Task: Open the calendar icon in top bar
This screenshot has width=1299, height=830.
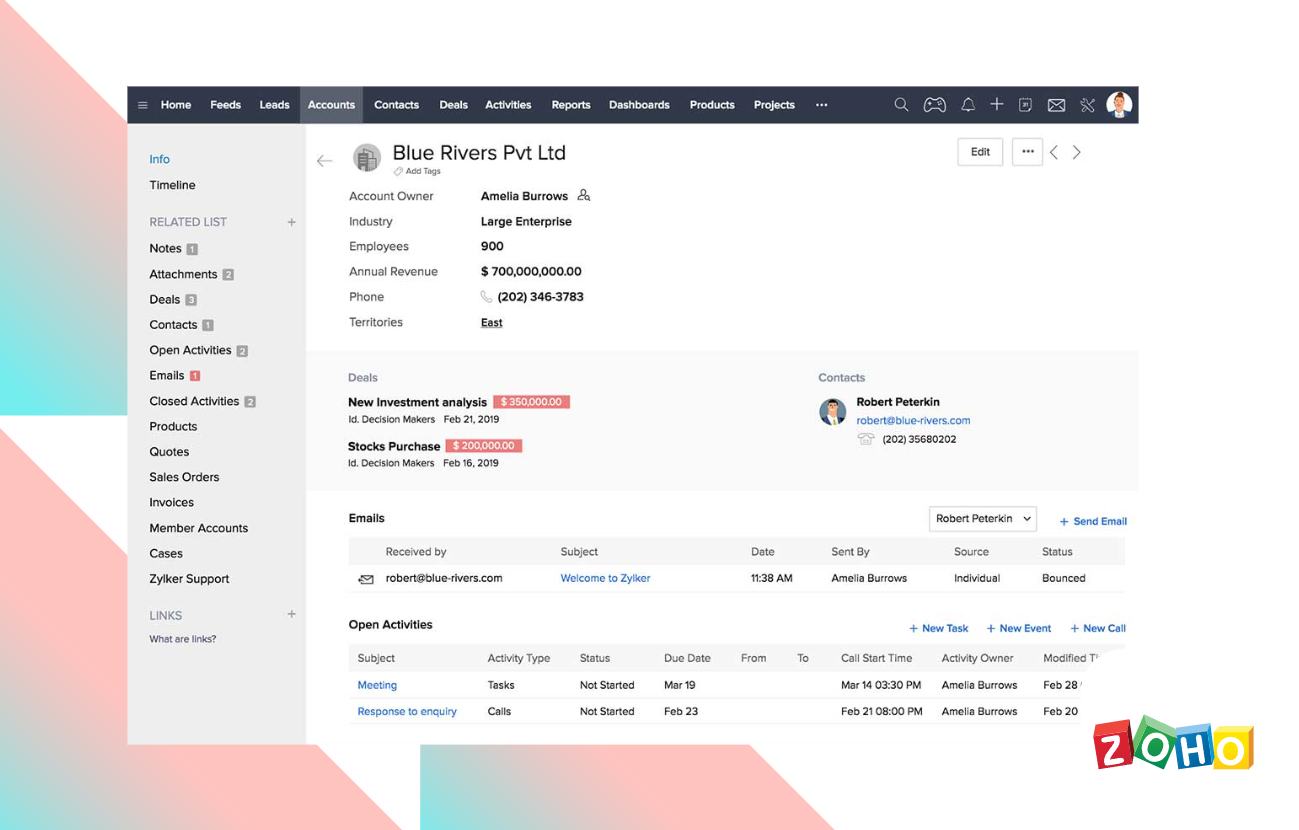Action: tap(1026, 104)
